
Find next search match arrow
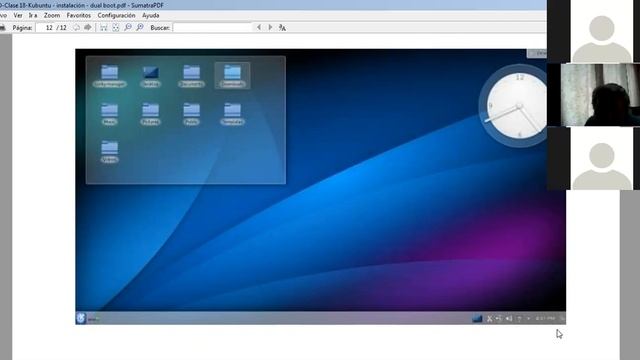[x=270, y=27]
